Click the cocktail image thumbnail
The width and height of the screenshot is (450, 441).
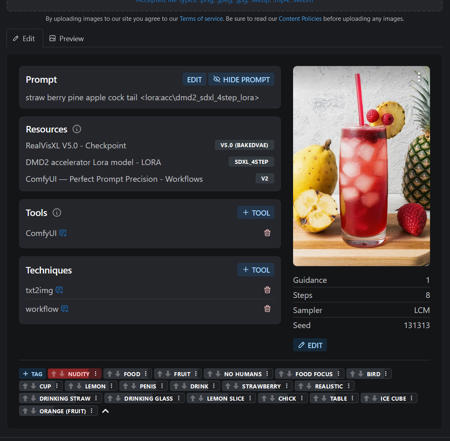tap(361, 166)
